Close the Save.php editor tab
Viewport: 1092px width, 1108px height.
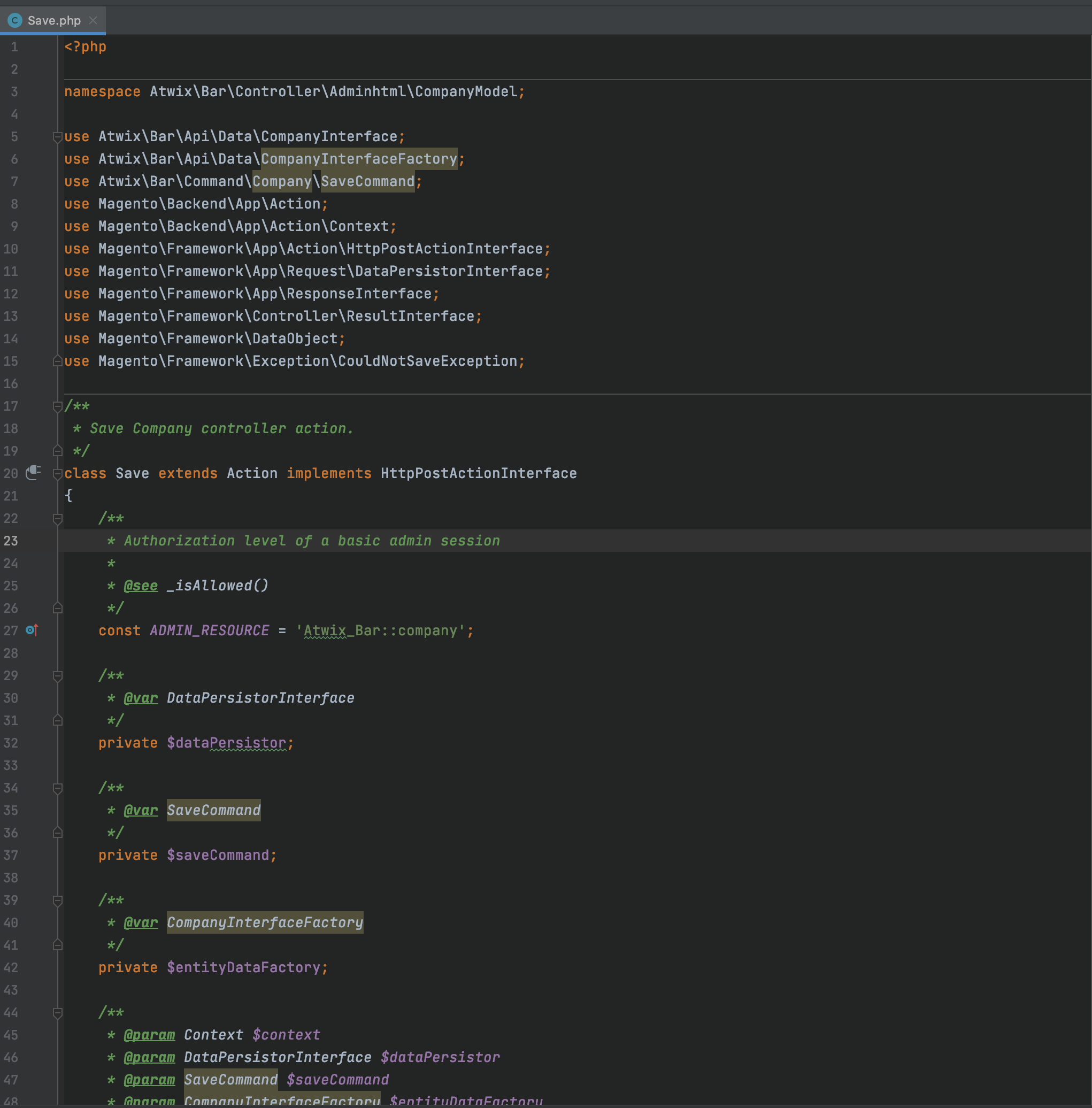(93, 21)
